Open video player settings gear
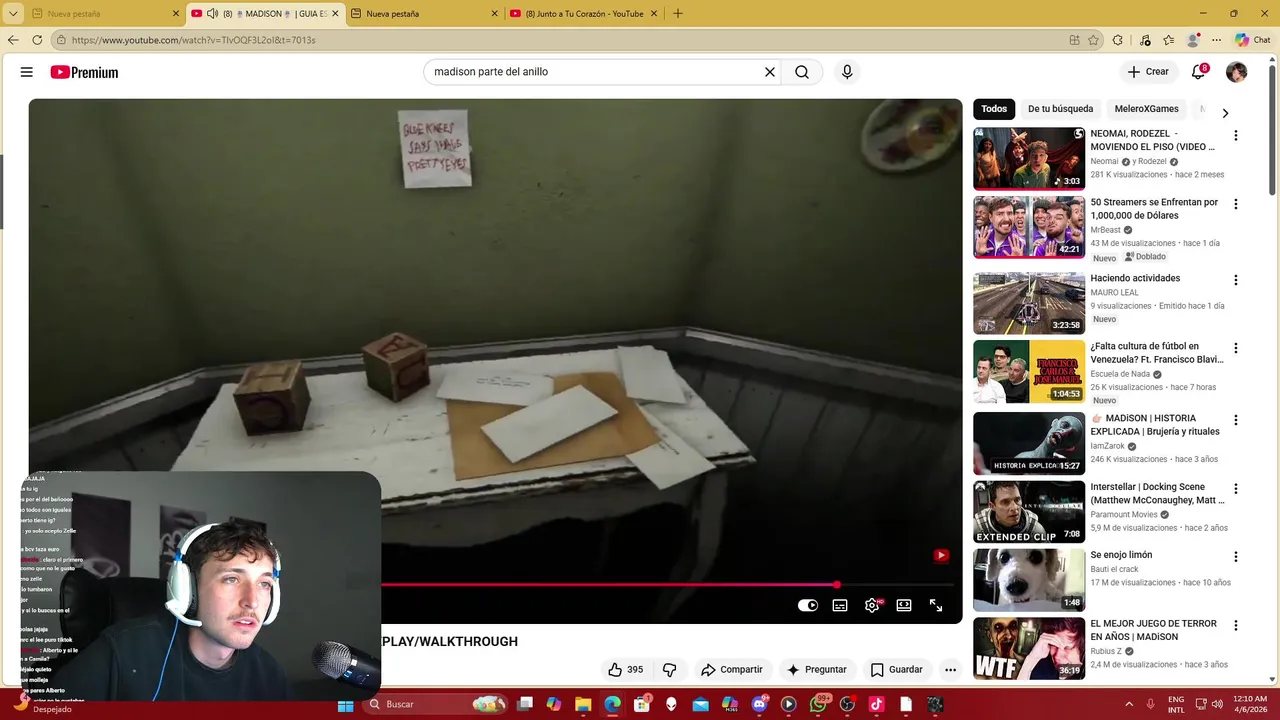This screenshot has height=720, width=1280. point(872,605)
